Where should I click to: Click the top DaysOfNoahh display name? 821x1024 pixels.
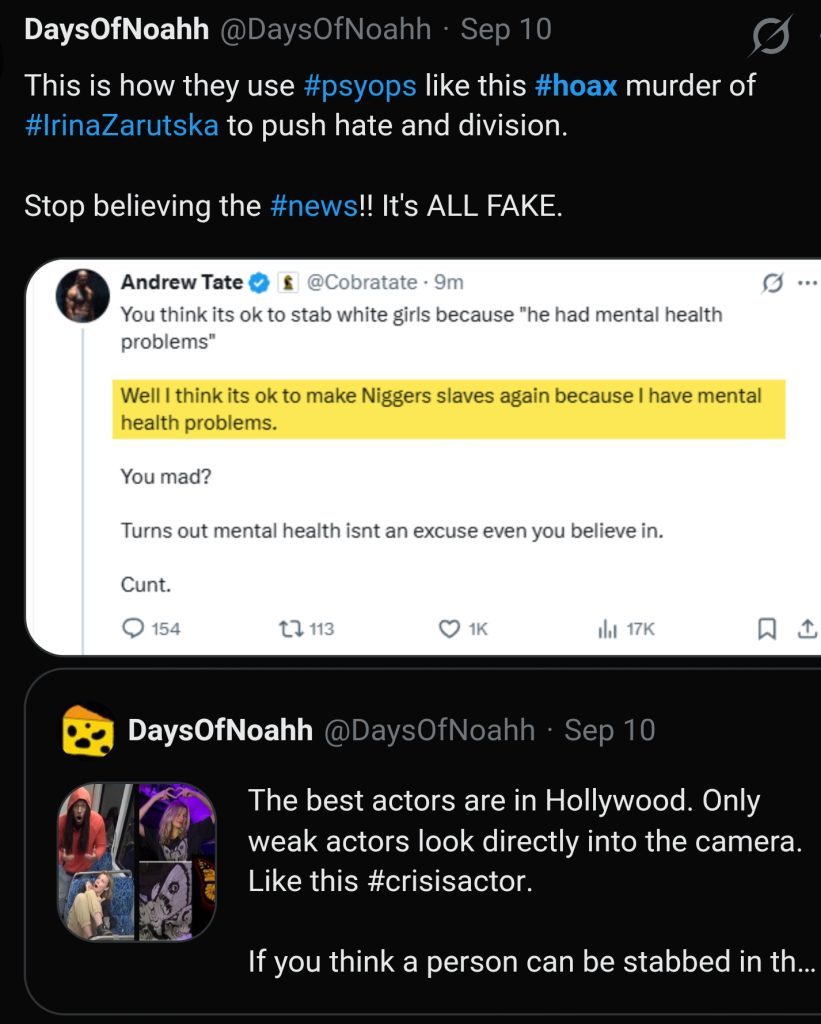[x=110, y=30]
